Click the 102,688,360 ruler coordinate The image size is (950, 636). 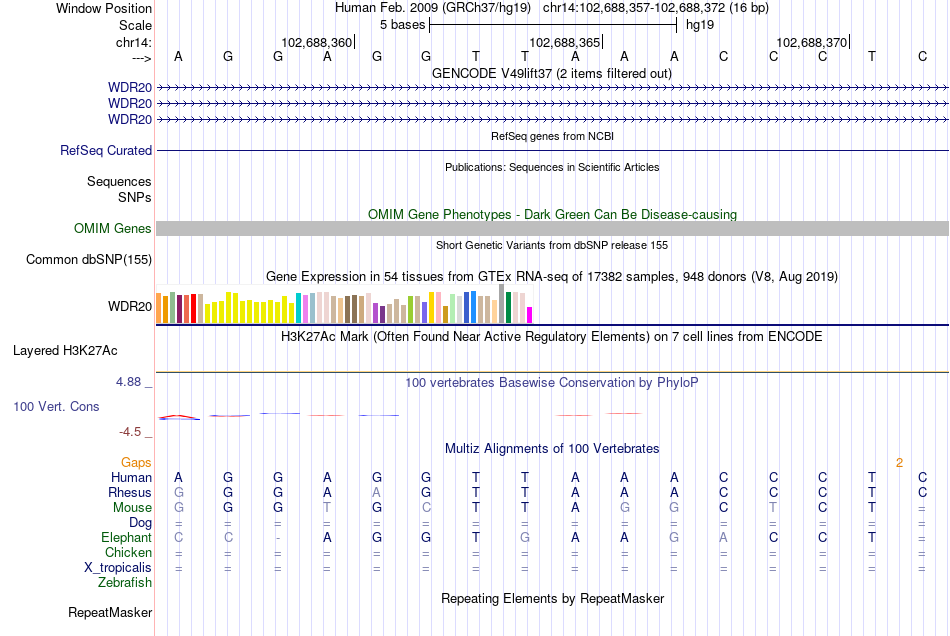(x=316, y=42)
